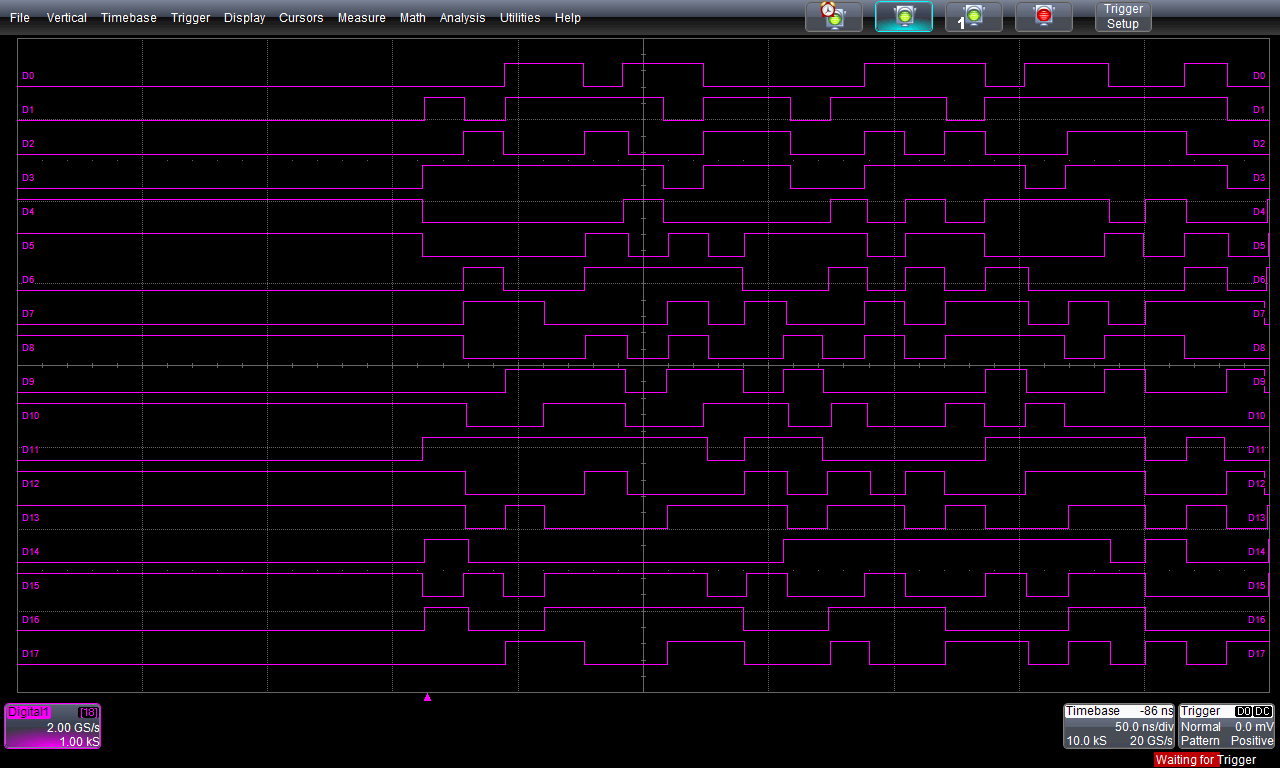Stop acquisition with red light icon

click(x=1043, y=17)
